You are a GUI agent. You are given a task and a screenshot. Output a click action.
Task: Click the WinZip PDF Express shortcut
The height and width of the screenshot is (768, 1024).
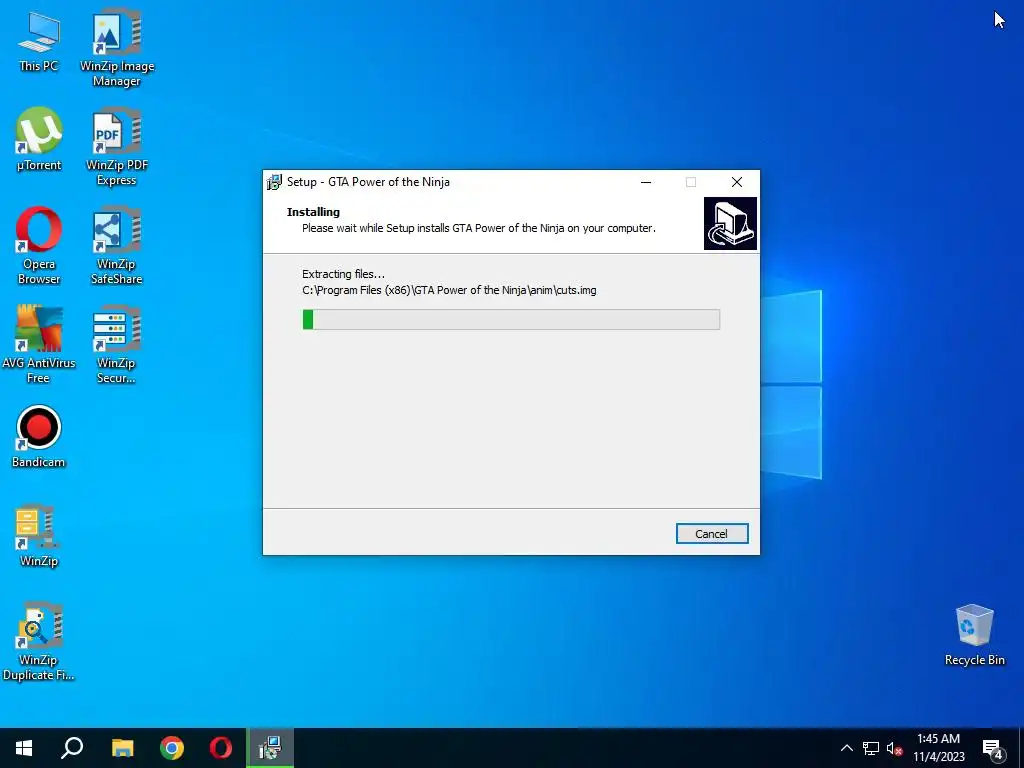pyautogui.click(x=117, y=148)
